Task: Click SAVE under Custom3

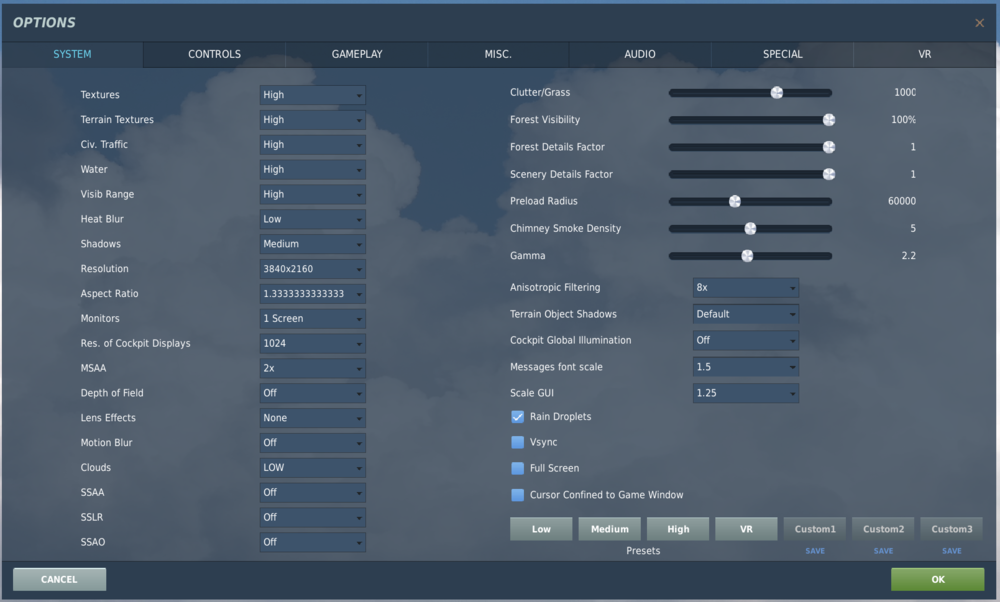Action: click(x=952, y=551)
